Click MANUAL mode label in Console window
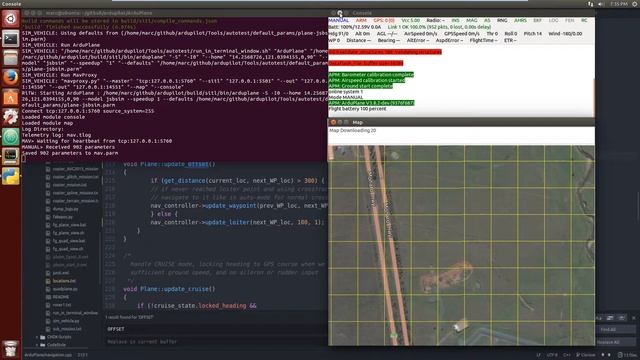 pos(338,20)
